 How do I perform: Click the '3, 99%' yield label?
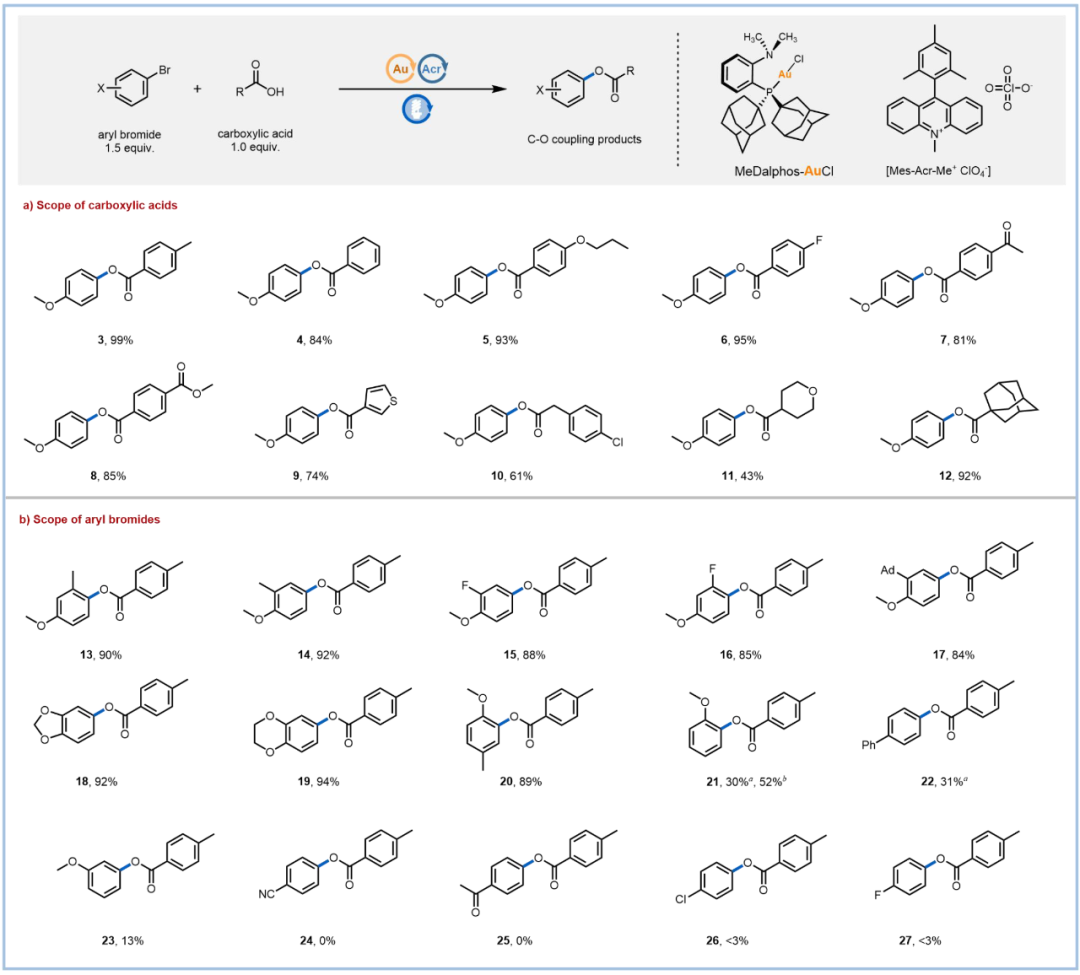point(115,340)
